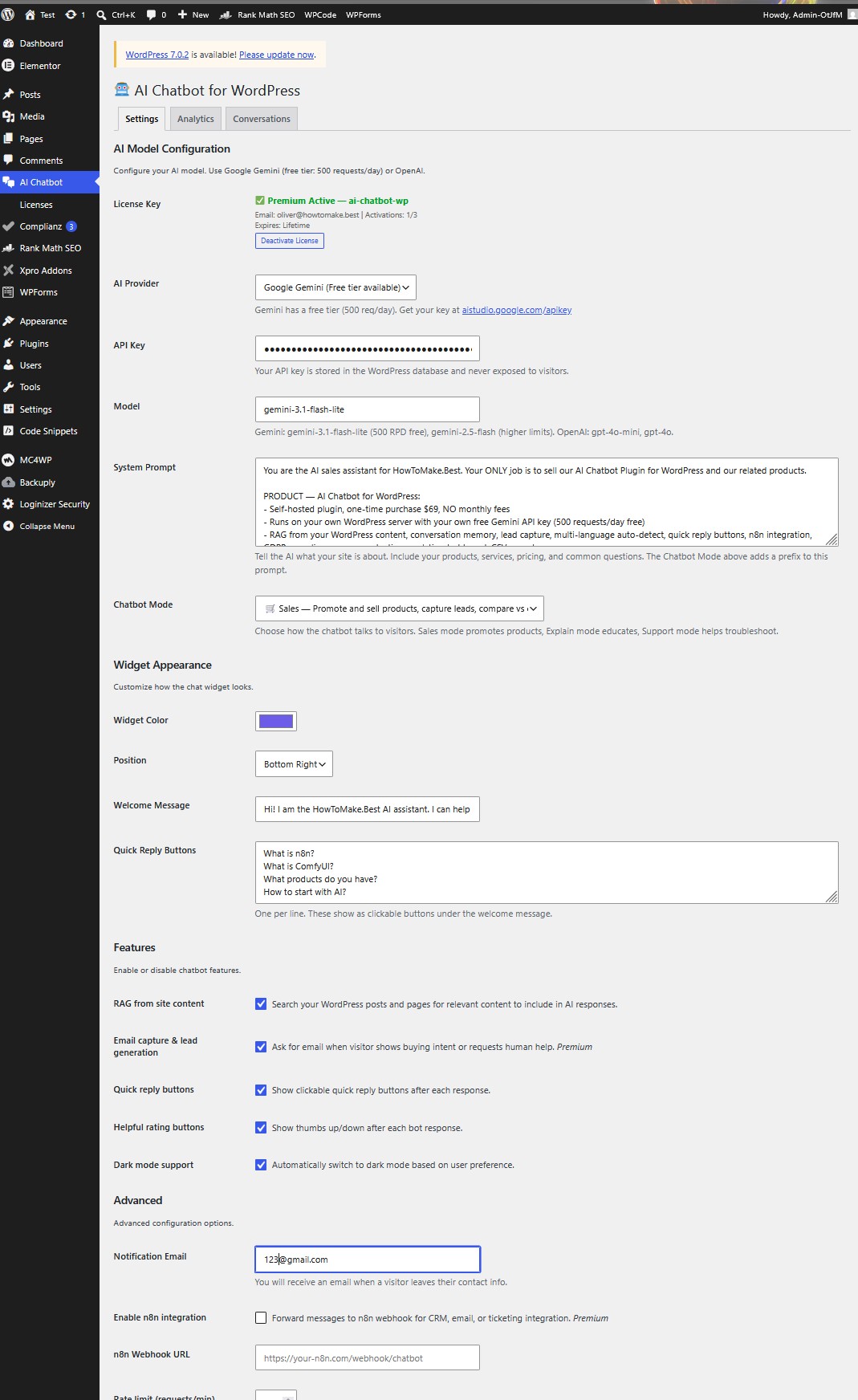Click the MC4WP icon in sidebar
858x1400 pixels.
point(9,460)
